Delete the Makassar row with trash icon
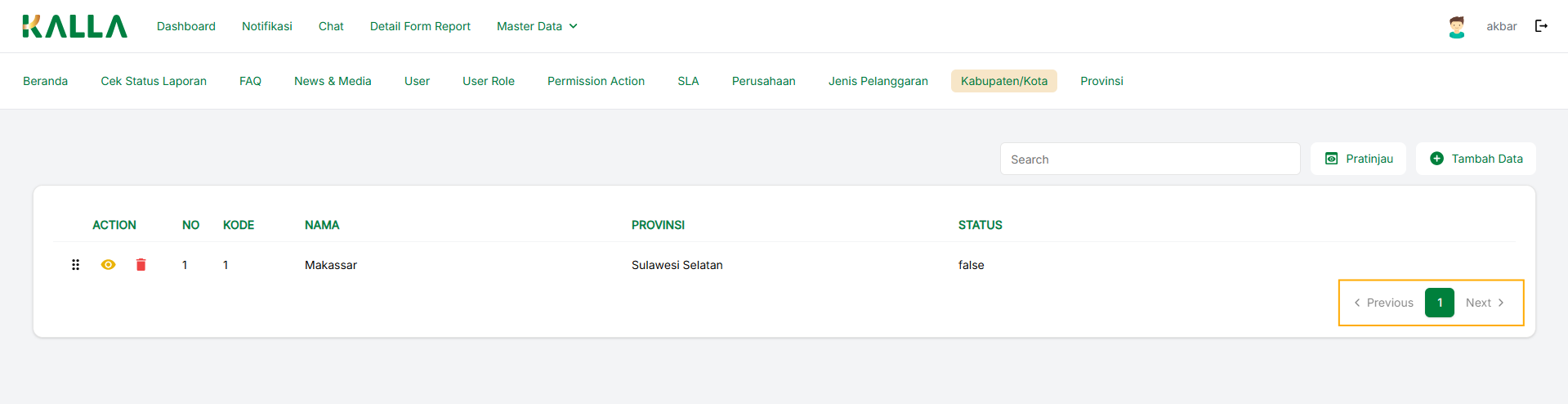This screenshot has width=1568, height=404. pos(141,265)
